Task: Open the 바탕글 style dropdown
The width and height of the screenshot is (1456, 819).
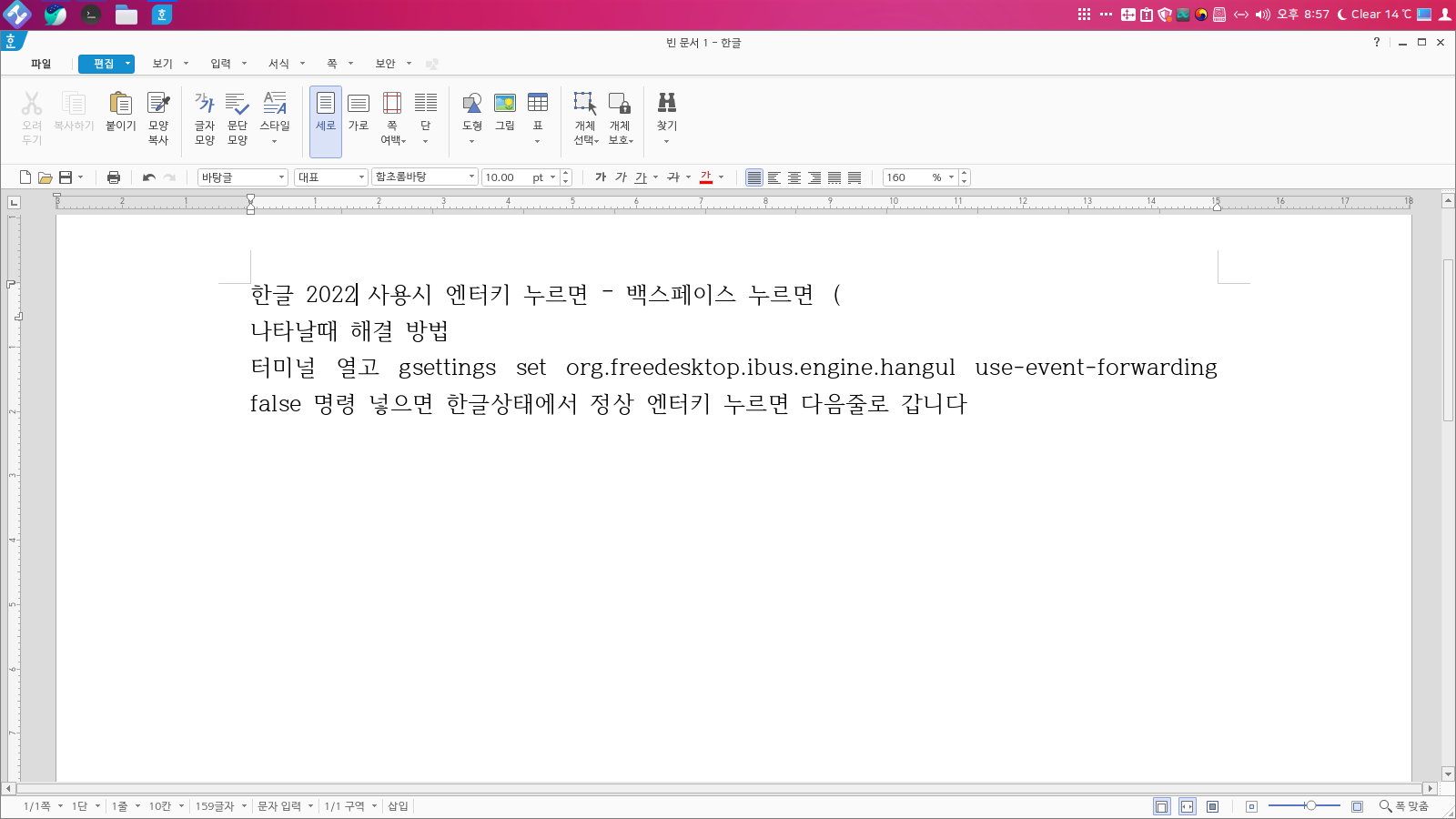Action: (x=243, y=177)
